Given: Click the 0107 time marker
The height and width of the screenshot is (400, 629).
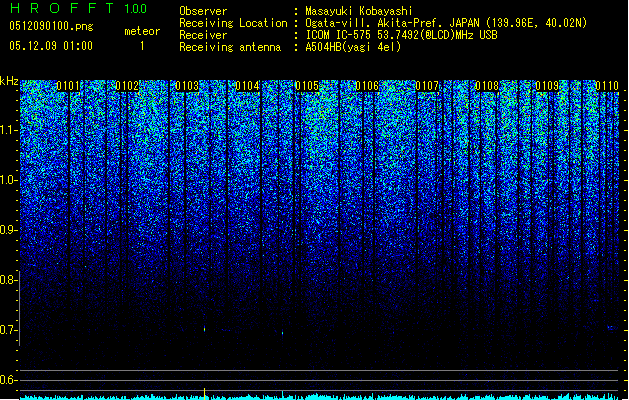Looking at the screenshot, I should point(427,86).
